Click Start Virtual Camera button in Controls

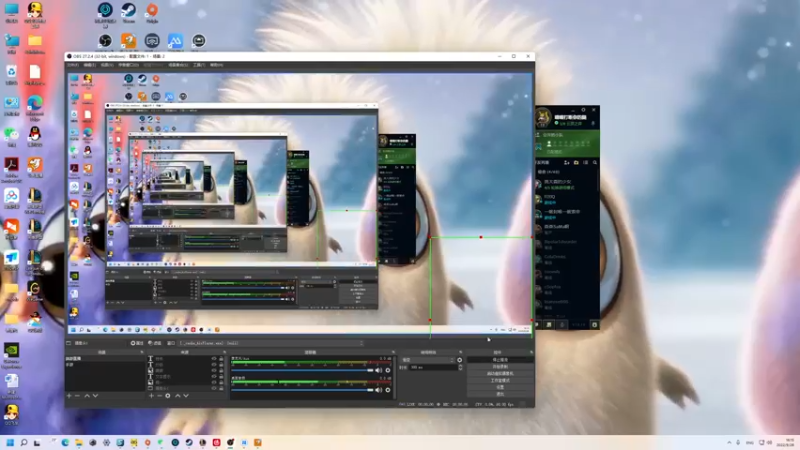pyautogui.click(x=500, y=373)
